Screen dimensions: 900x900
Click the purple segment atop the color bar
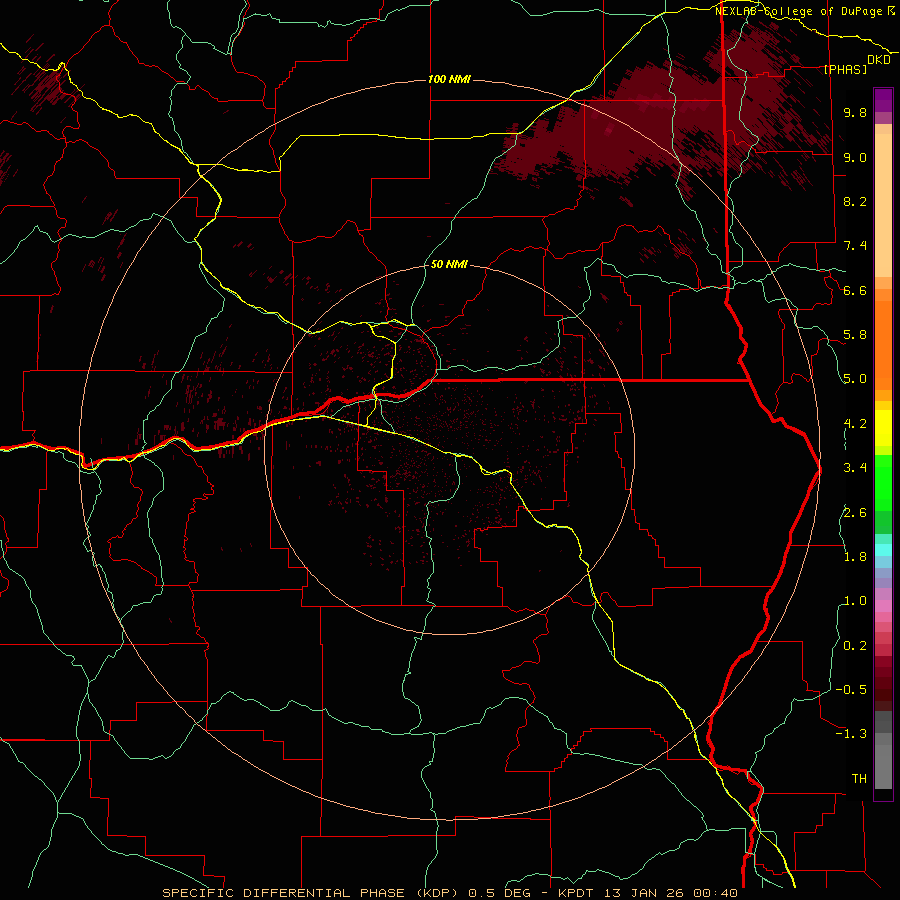coord(883,100)
